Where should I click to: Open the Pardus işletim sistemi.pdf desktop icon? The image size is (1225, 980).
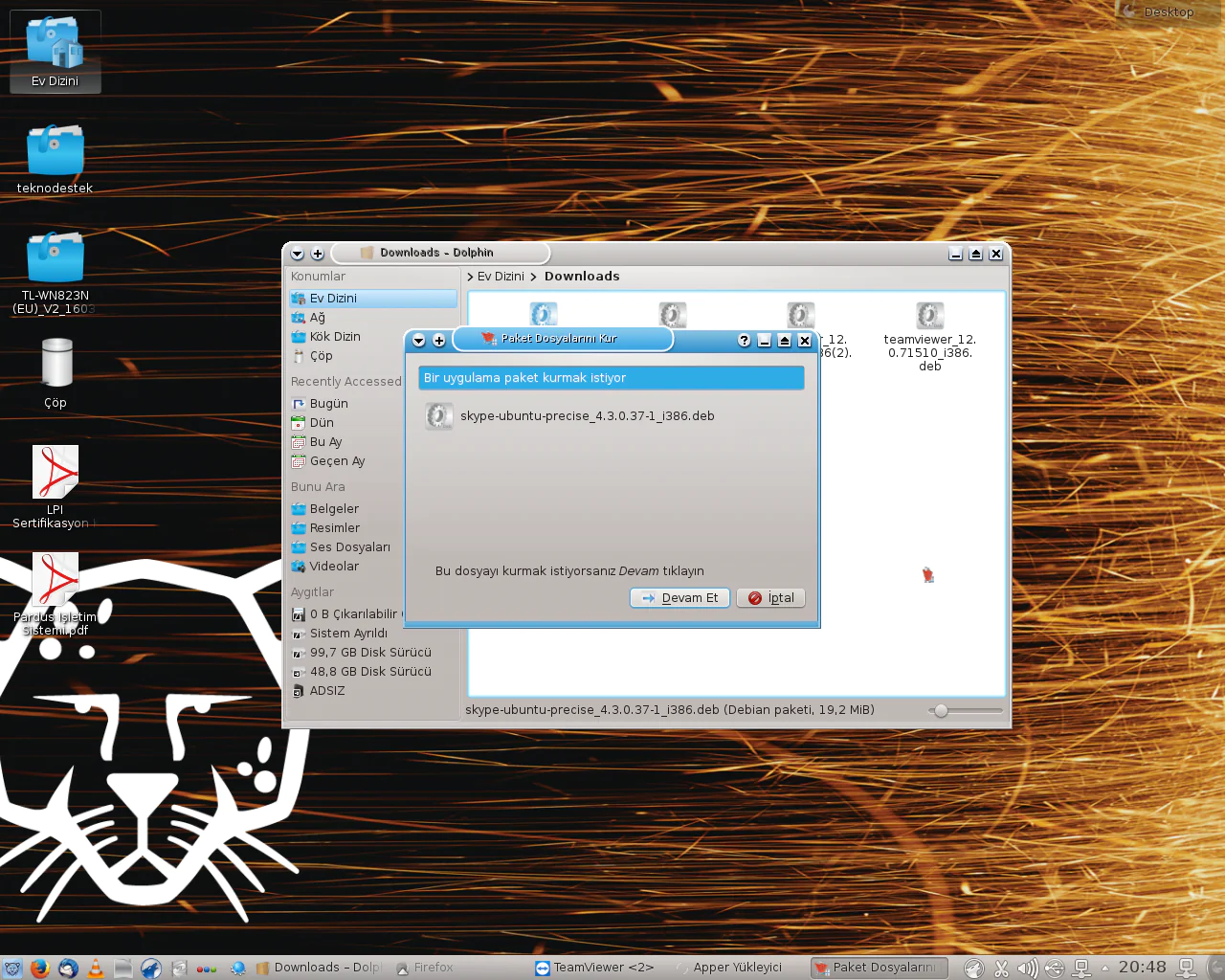point(55,594)
